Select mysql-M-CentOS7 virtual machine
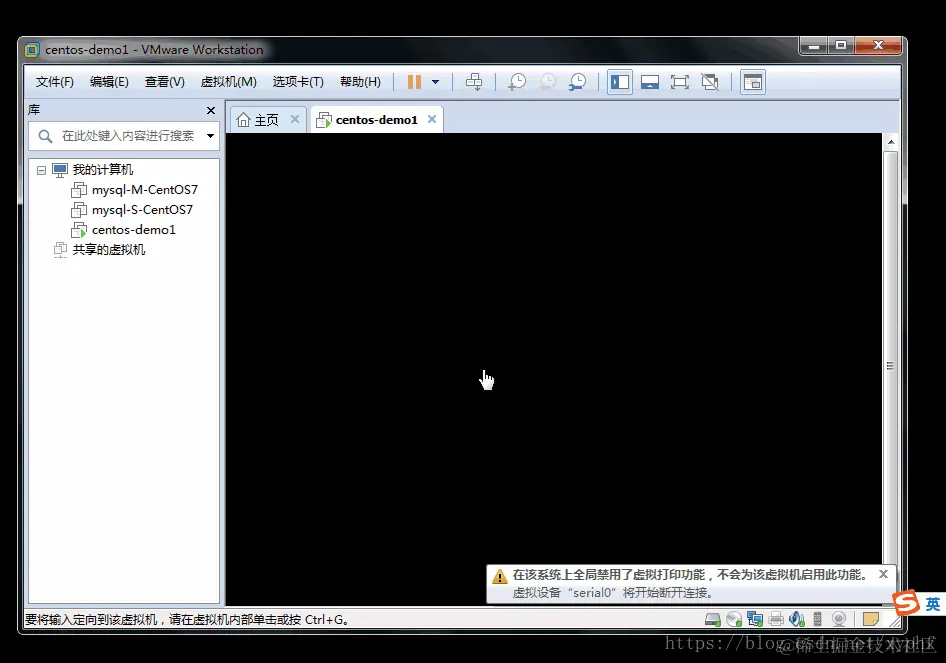 (145, 189)
